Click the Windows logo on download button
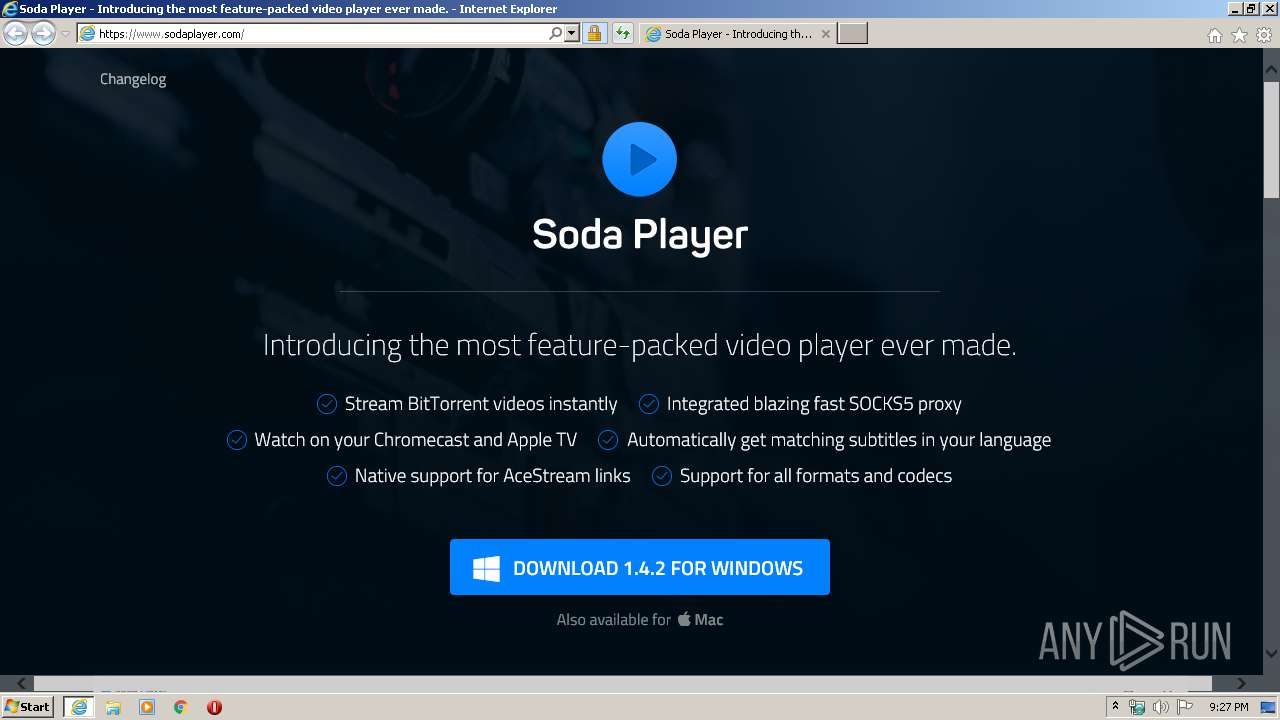This screenshot has height=720, width=1280. [x=487, y=569]
